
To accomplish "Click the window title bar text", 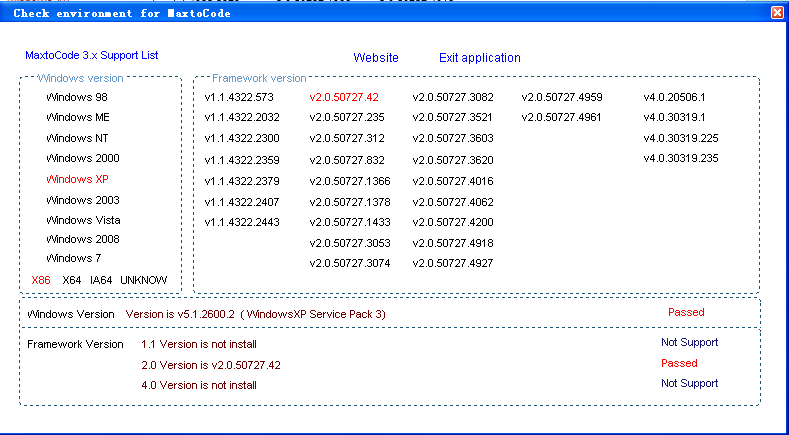I will point(122,14).
